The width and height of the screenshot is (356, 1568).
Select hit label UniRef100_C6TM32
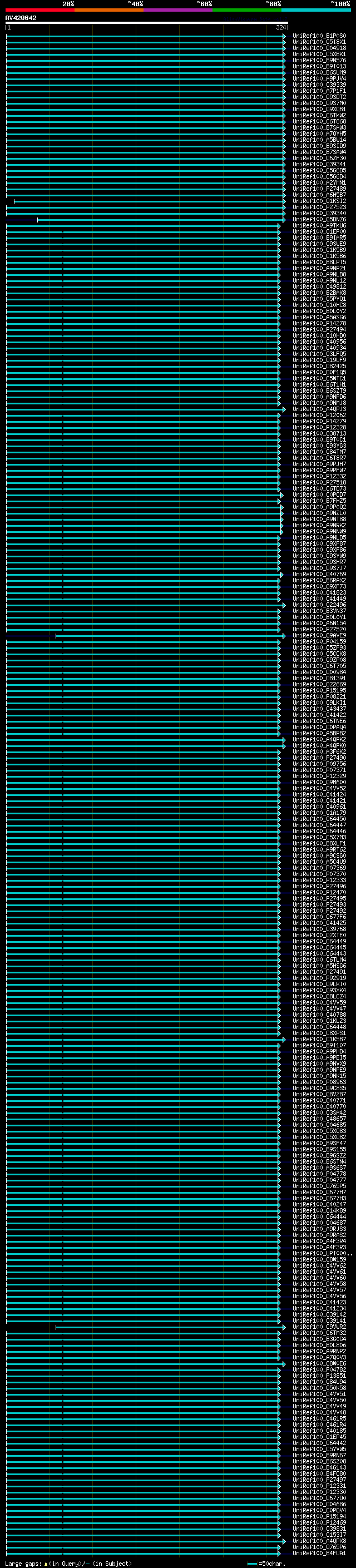tap(319, 1333)
